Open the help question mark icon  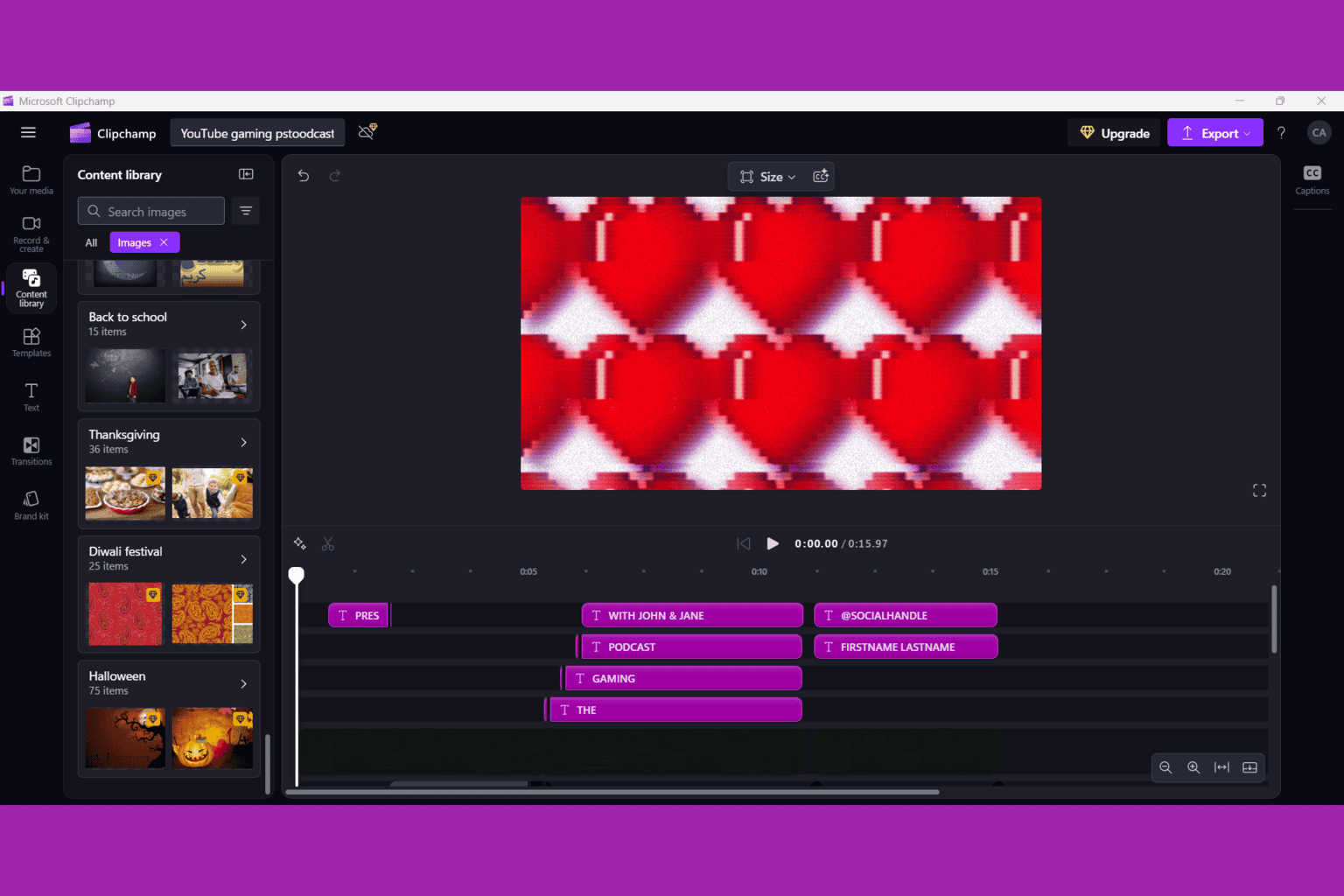(x=1281, y=133)
